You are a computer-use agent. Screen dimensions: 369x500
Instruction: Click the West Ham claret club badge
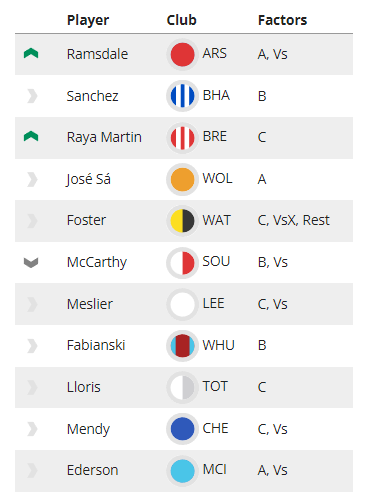(182, 346)
